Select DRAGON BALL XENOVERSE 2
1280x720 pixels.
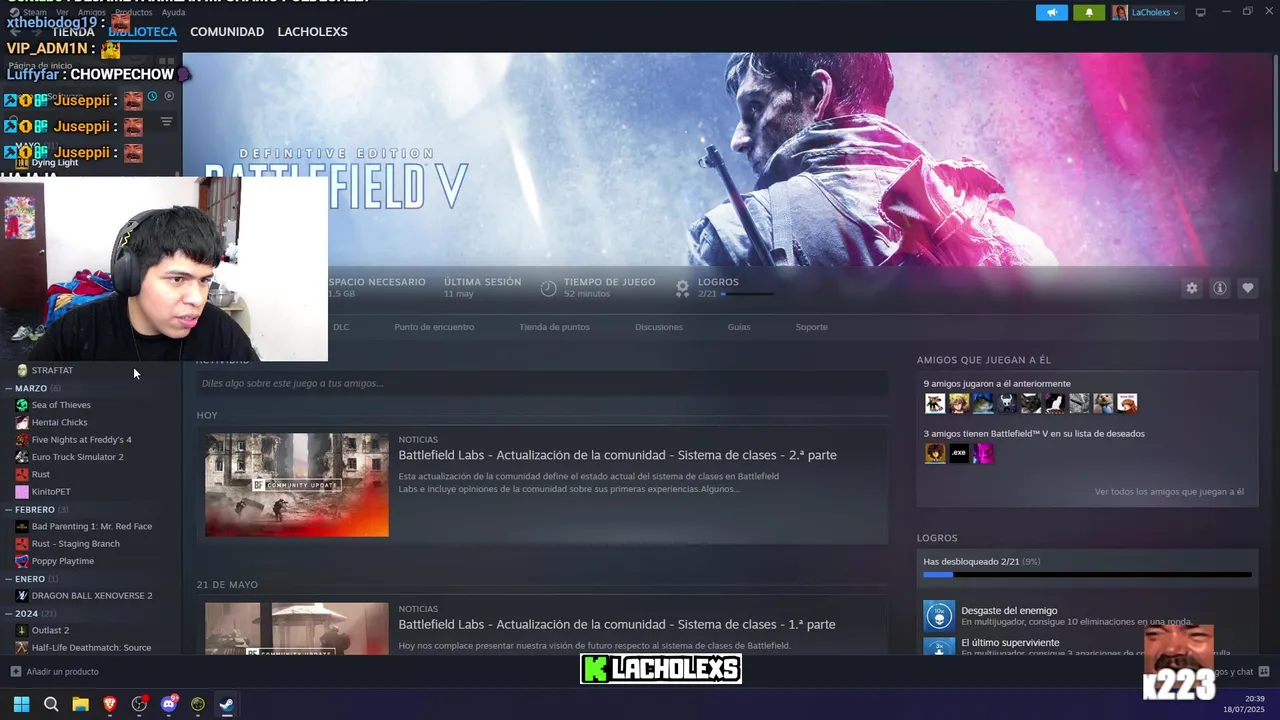92,596
